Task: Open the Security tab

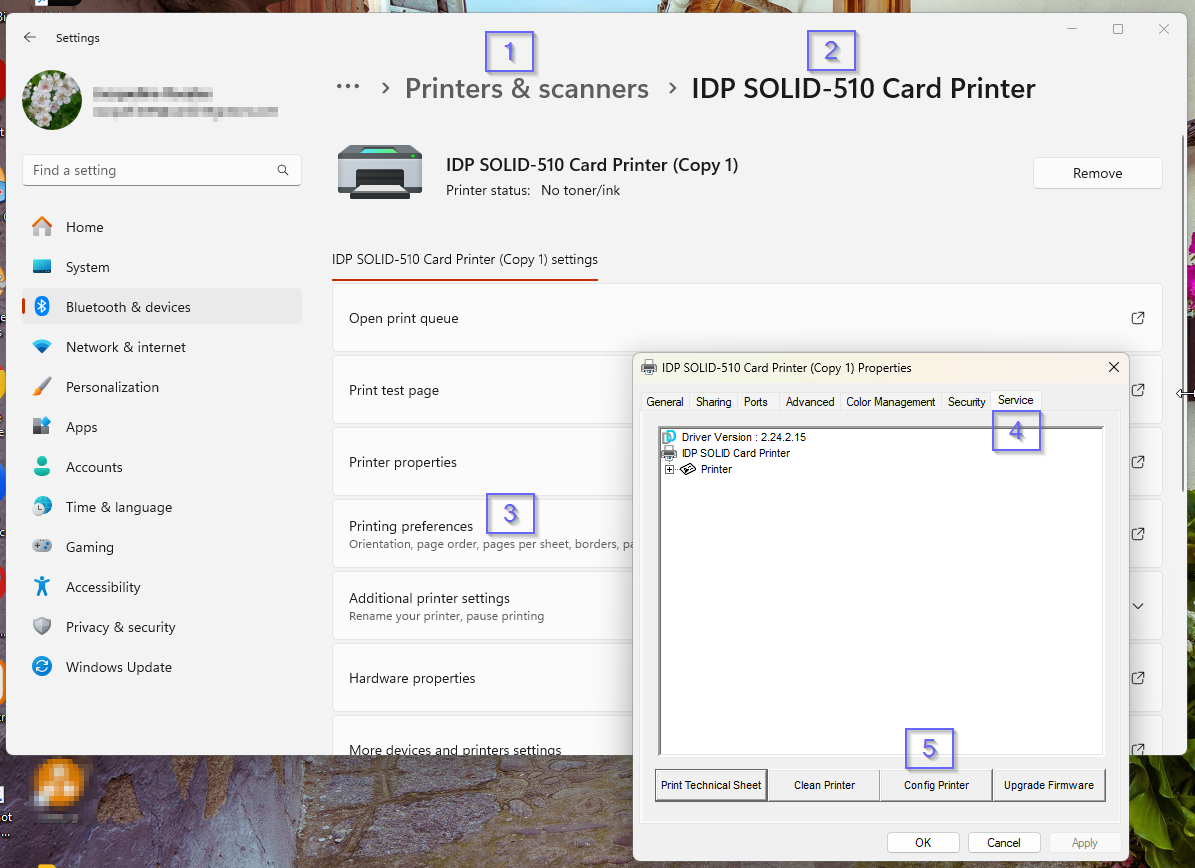Action: point(966,402)
